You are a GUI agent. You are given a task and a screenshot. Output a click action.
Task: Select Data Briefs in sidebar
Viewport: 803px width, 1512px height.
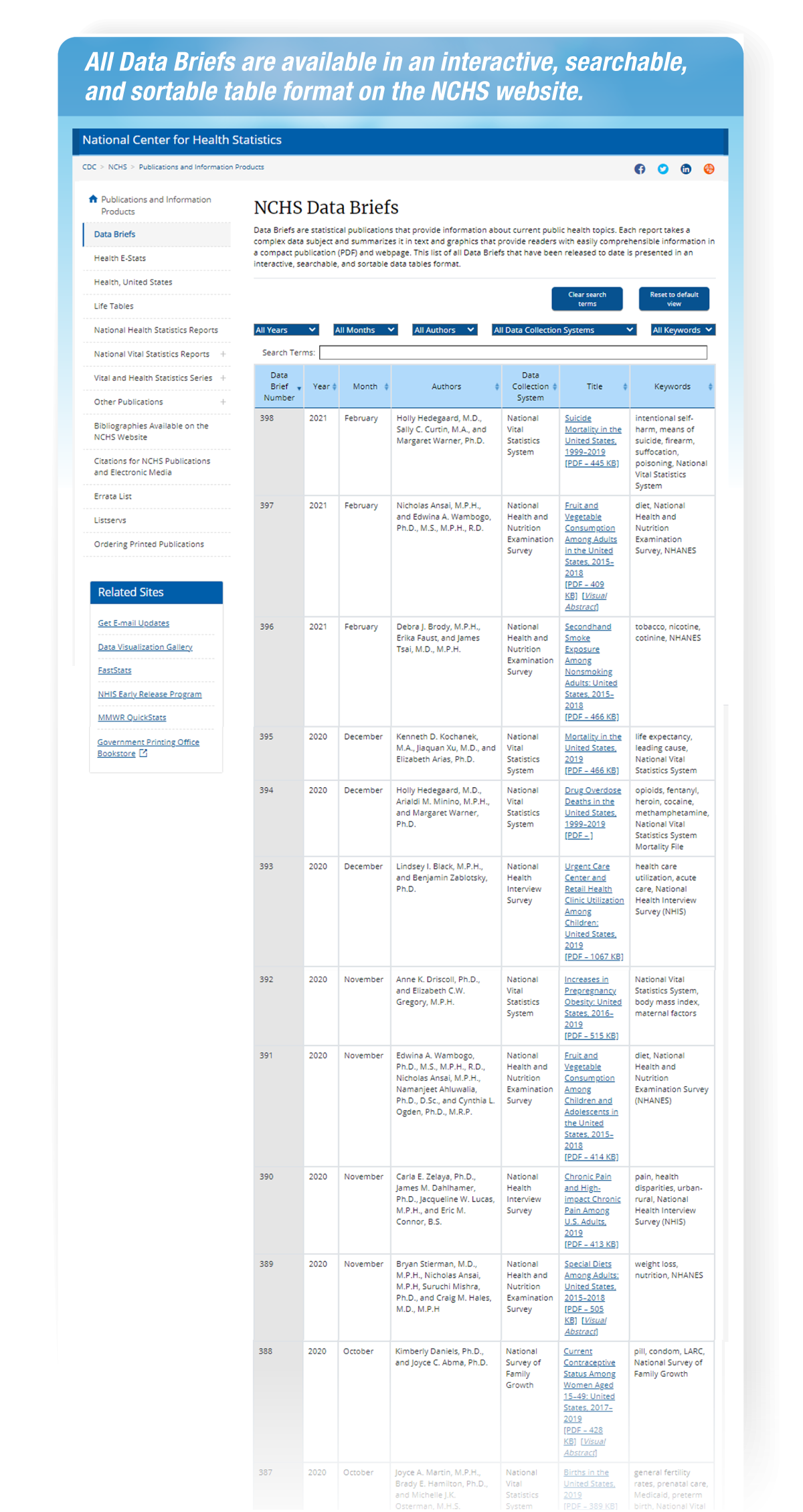157,234
